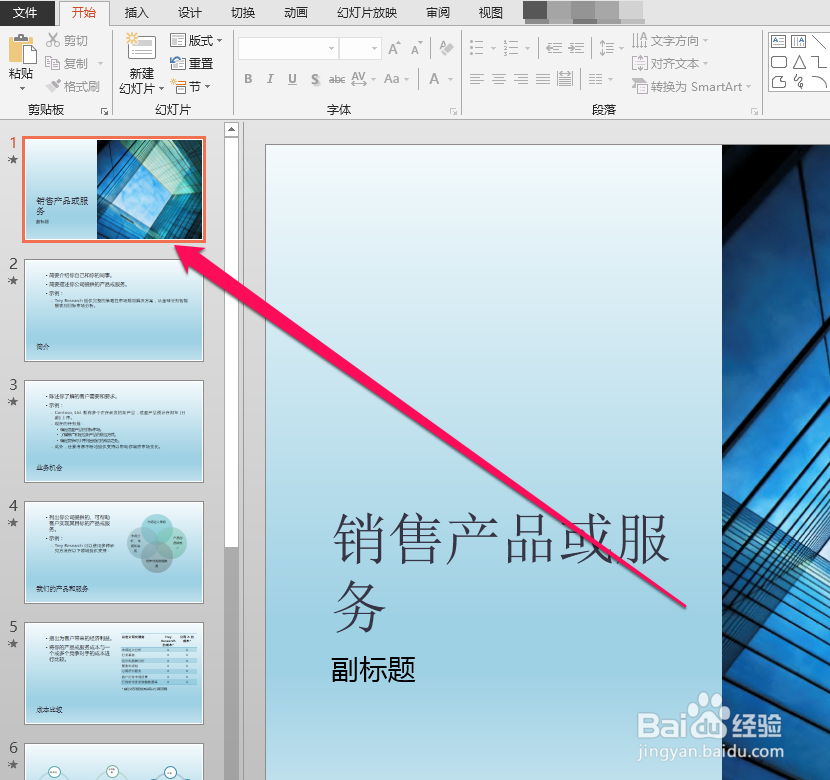Select the elbow connector shape
Screen dimensions: 830x780
coord(819,62)
